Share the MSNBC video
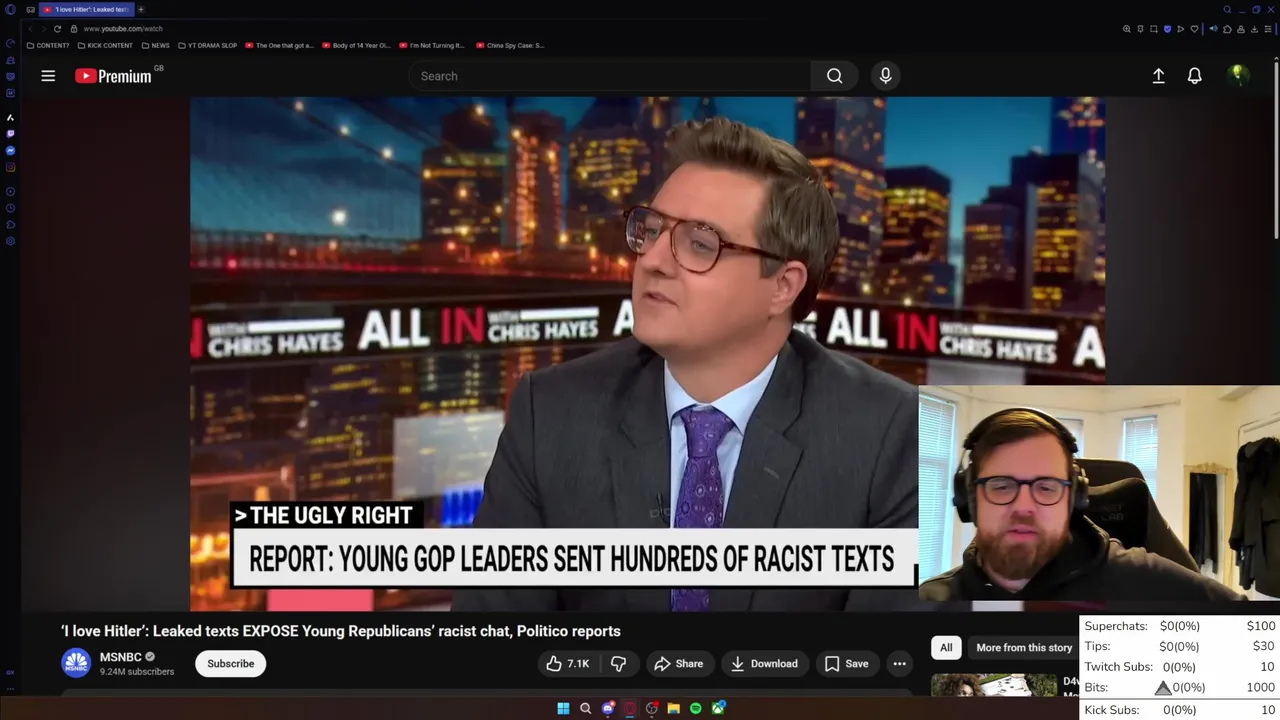 [679, 663]
